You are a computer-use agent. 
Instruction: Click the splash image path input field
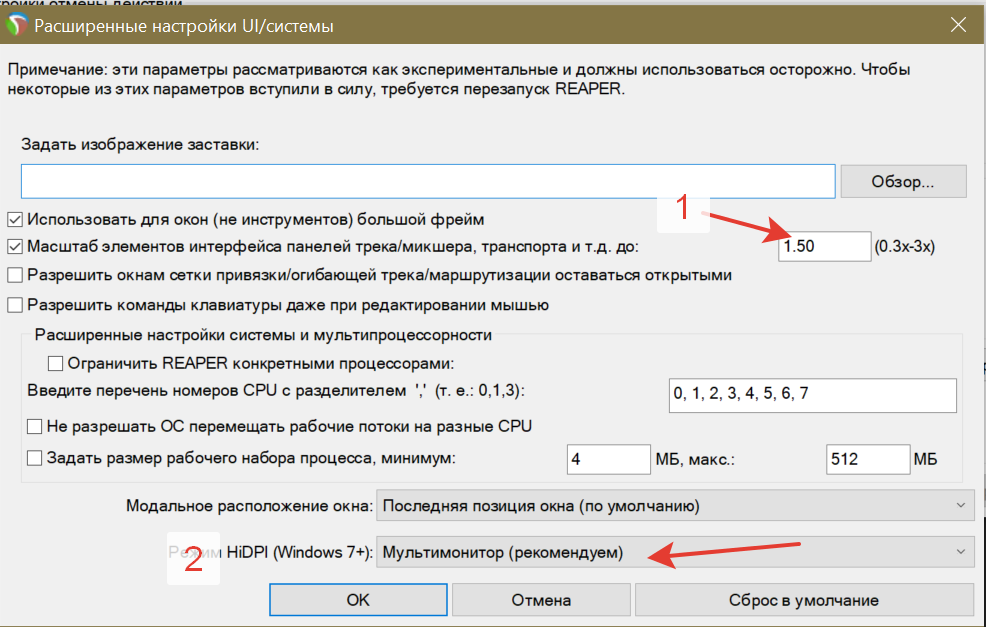[x=428, y=182]
